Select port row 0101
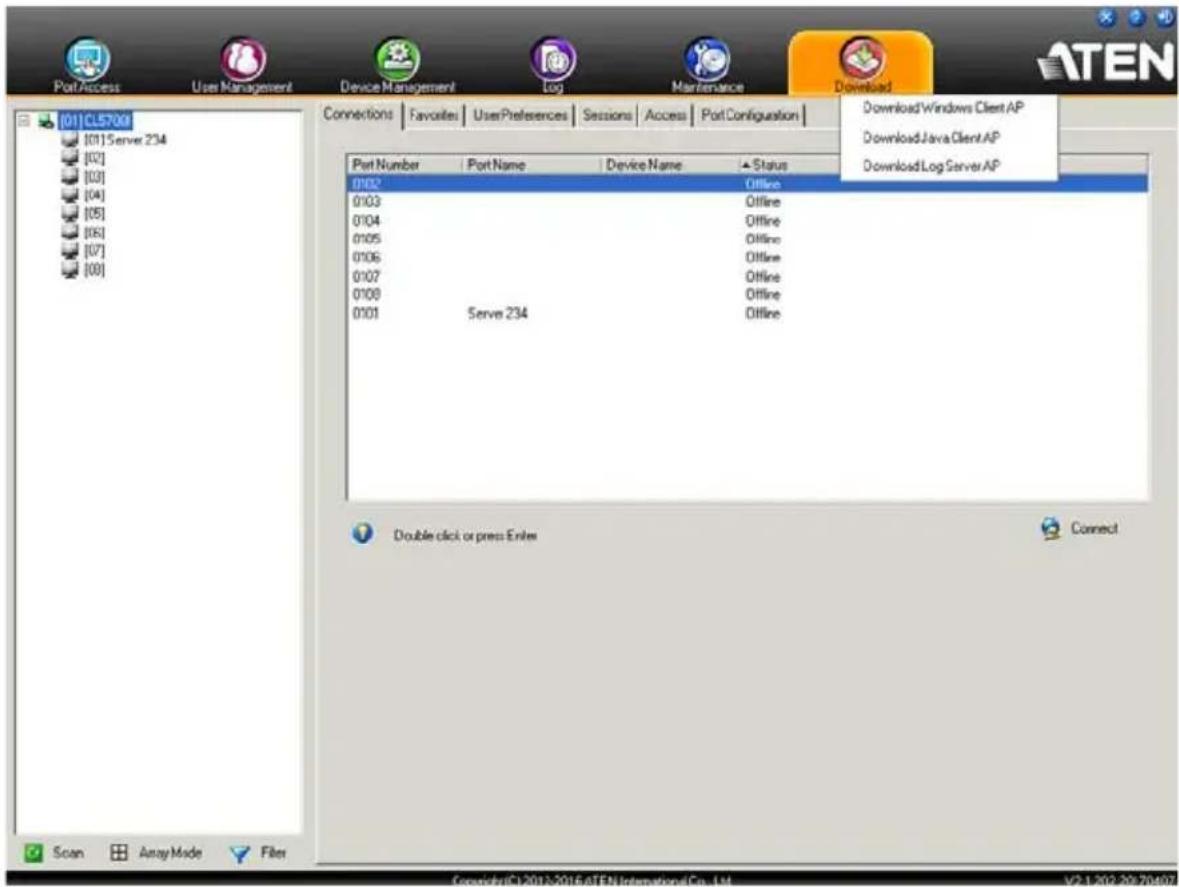Screen dimensions: 1179x887 point(747,313)
